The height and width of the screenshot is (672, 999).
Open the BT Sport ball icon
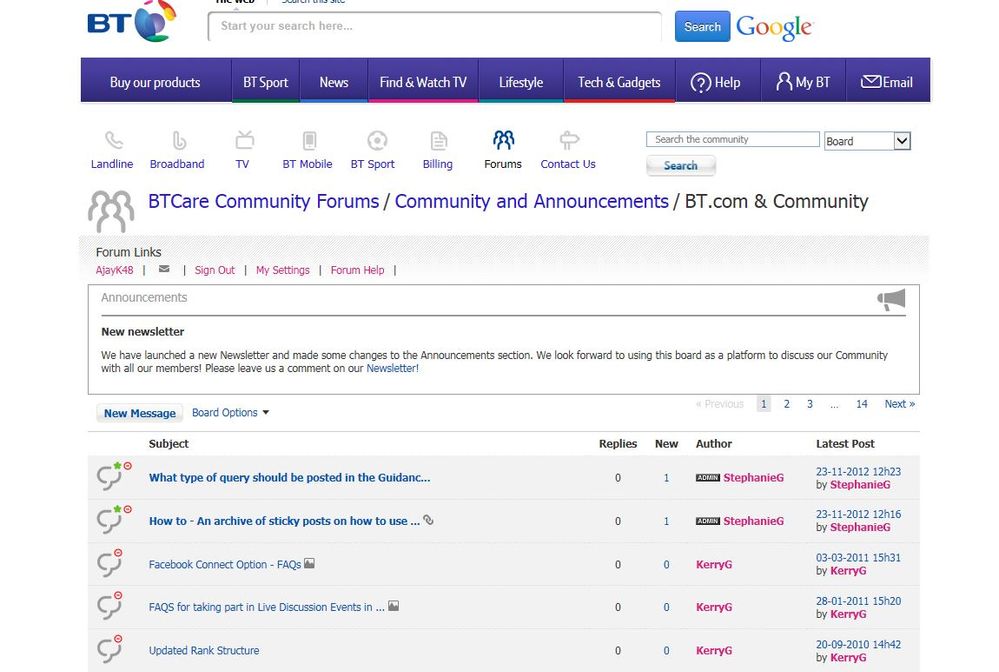pyautogui.click(x=377, y=140)
